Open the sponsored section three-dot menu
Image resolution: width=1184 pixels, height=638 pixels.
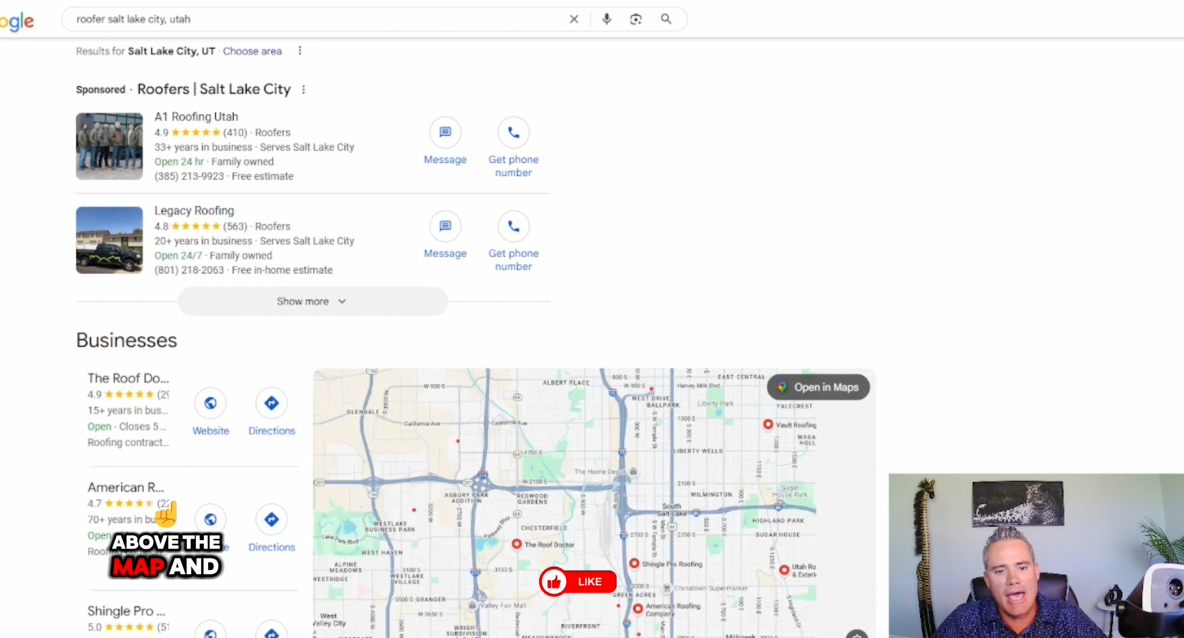pyautogui.click(x=304, y=90)
